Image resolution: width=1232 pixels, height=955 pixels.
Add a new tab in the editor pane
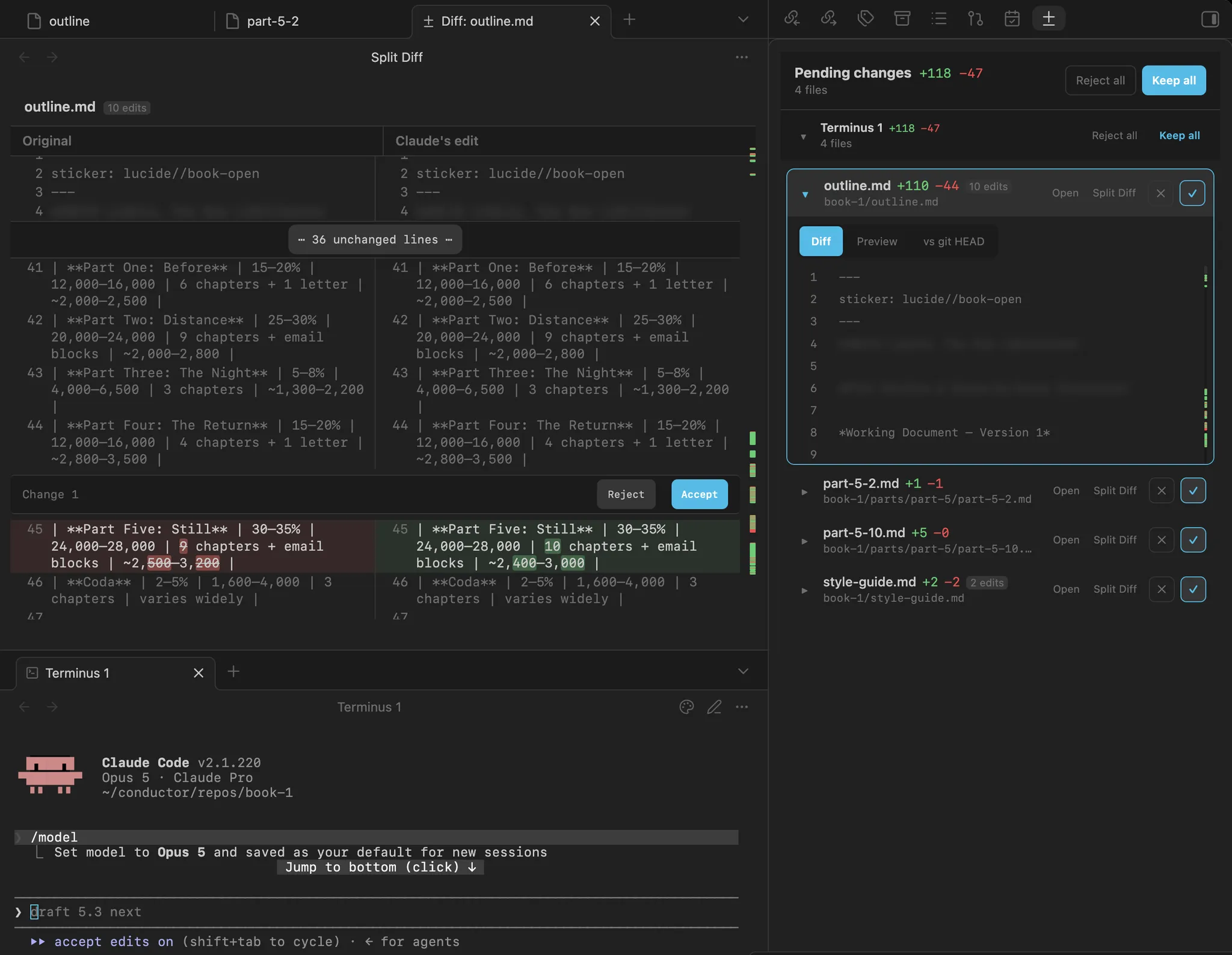[629, 20]
